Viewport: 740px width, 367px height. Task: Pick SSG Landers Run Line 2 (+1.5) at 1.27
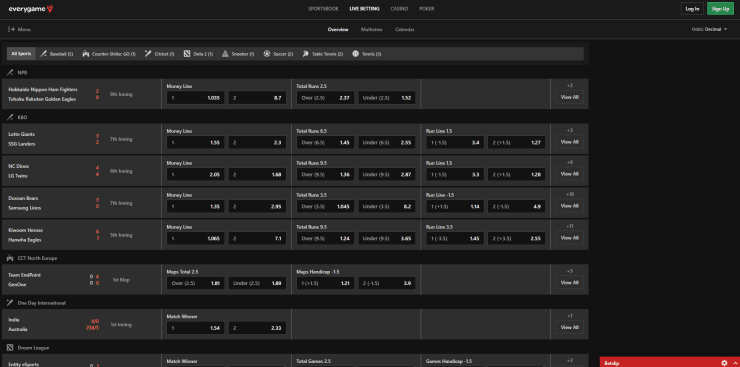517,142
